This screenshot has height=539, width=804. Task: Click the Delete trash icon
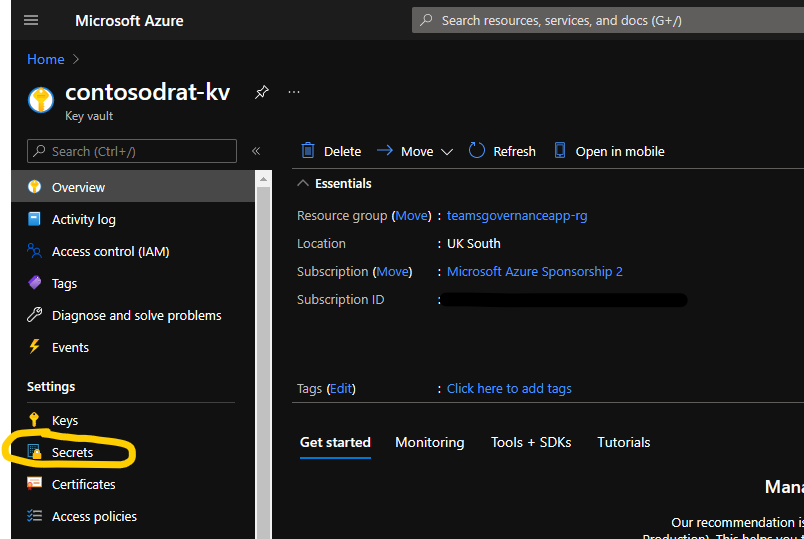(x=308, y=150)
